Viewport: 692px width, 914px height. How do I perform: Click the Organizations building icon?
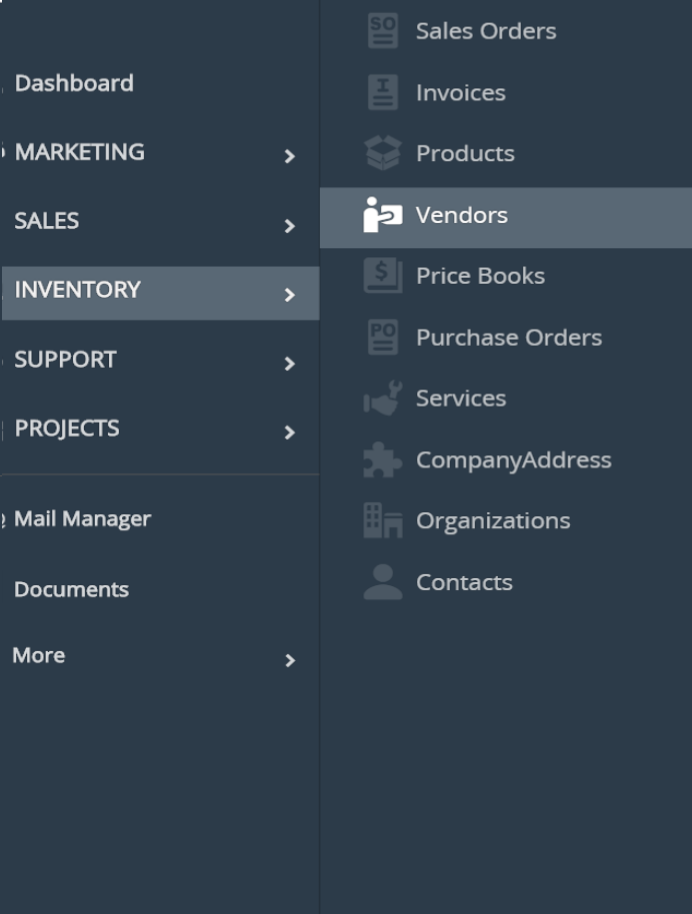tap(382, 521)
